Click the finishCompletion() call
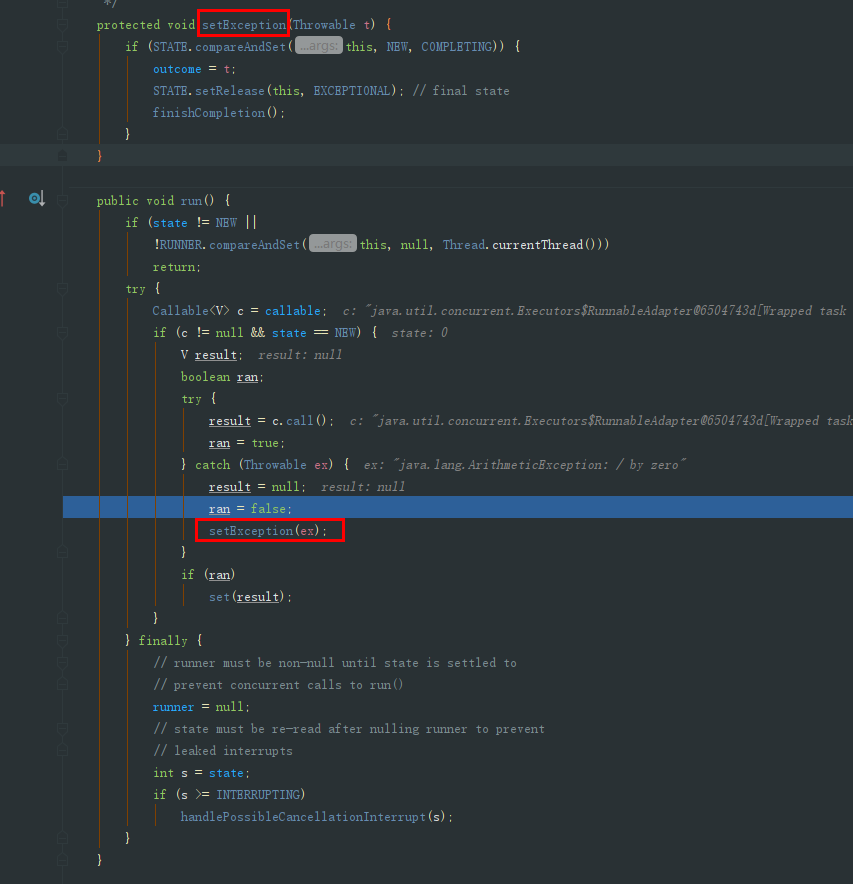 (218, 113)
